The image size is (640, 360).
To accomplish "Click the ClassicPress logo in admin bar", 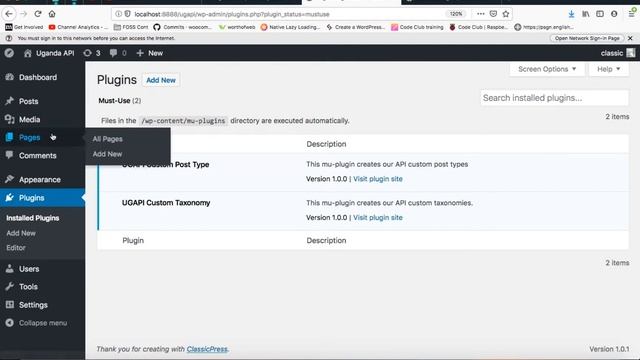I will coord(9,53).
